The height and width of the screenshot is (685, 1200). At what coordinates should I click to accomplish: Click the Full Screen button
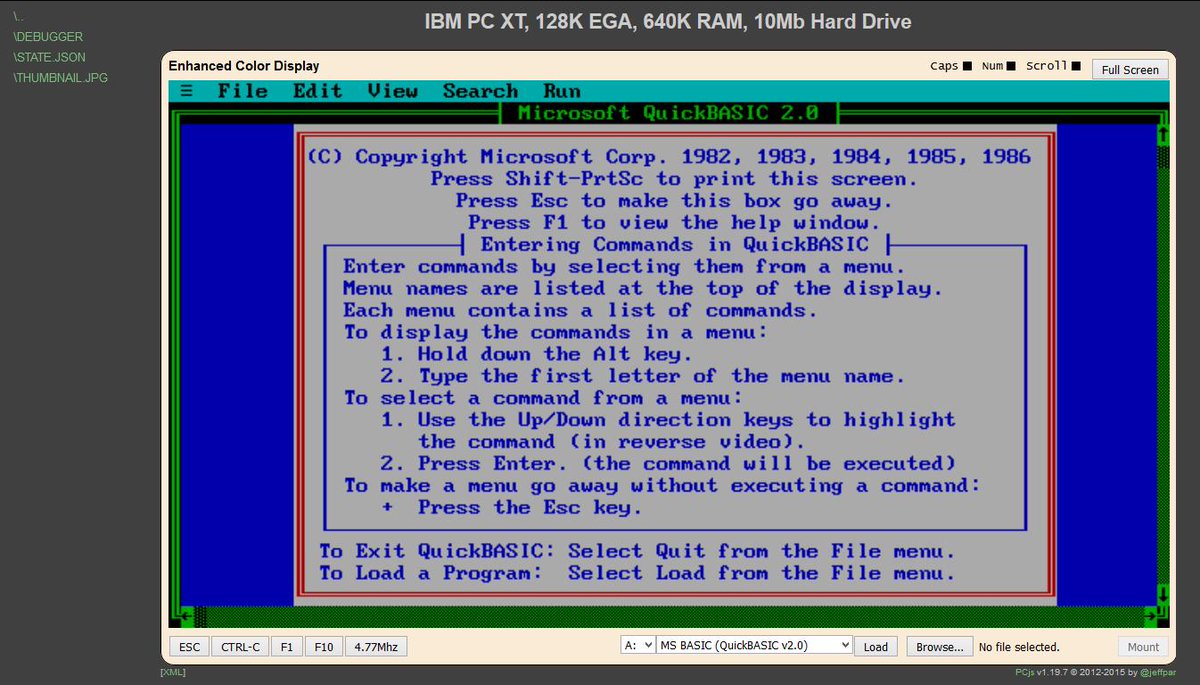pyautogui.click(x=1129, y=69)
